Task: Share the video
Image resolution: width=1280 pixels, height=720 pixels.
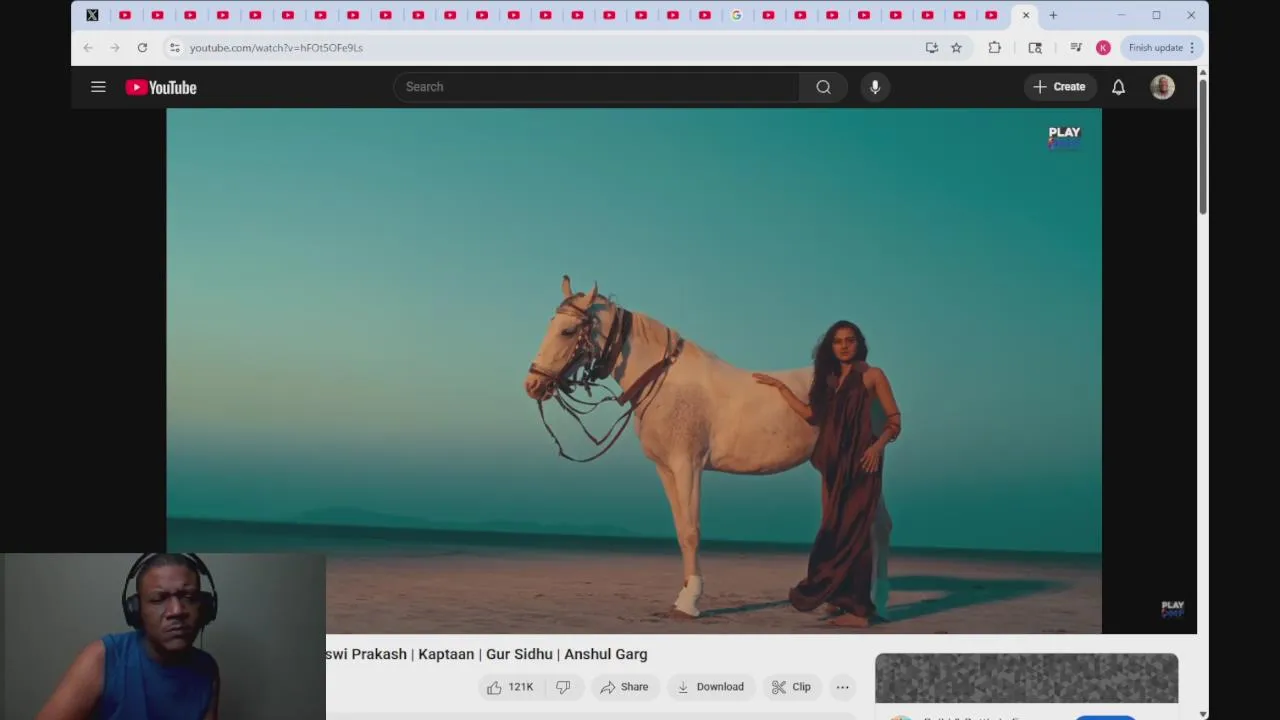Action: (x=624, y=687)
